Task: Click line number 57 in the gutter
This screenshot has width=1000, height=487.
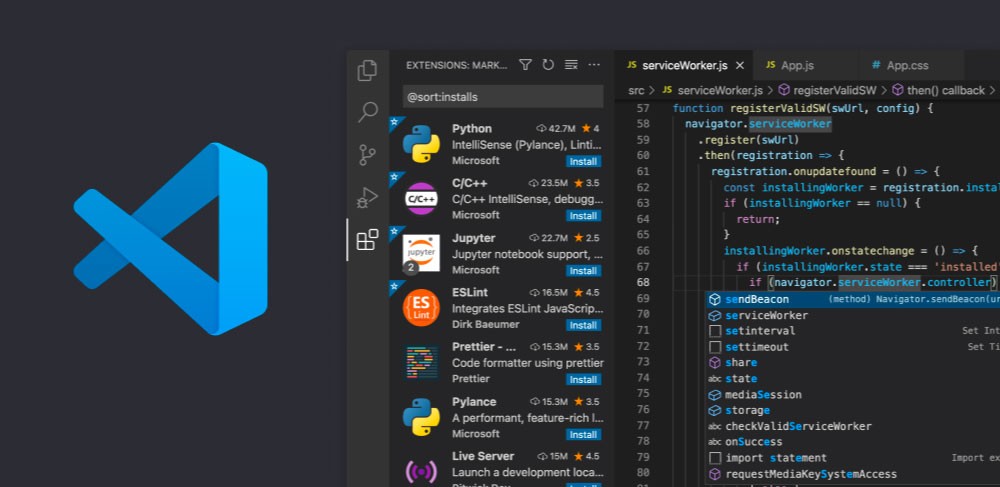Action: (643, 108)
